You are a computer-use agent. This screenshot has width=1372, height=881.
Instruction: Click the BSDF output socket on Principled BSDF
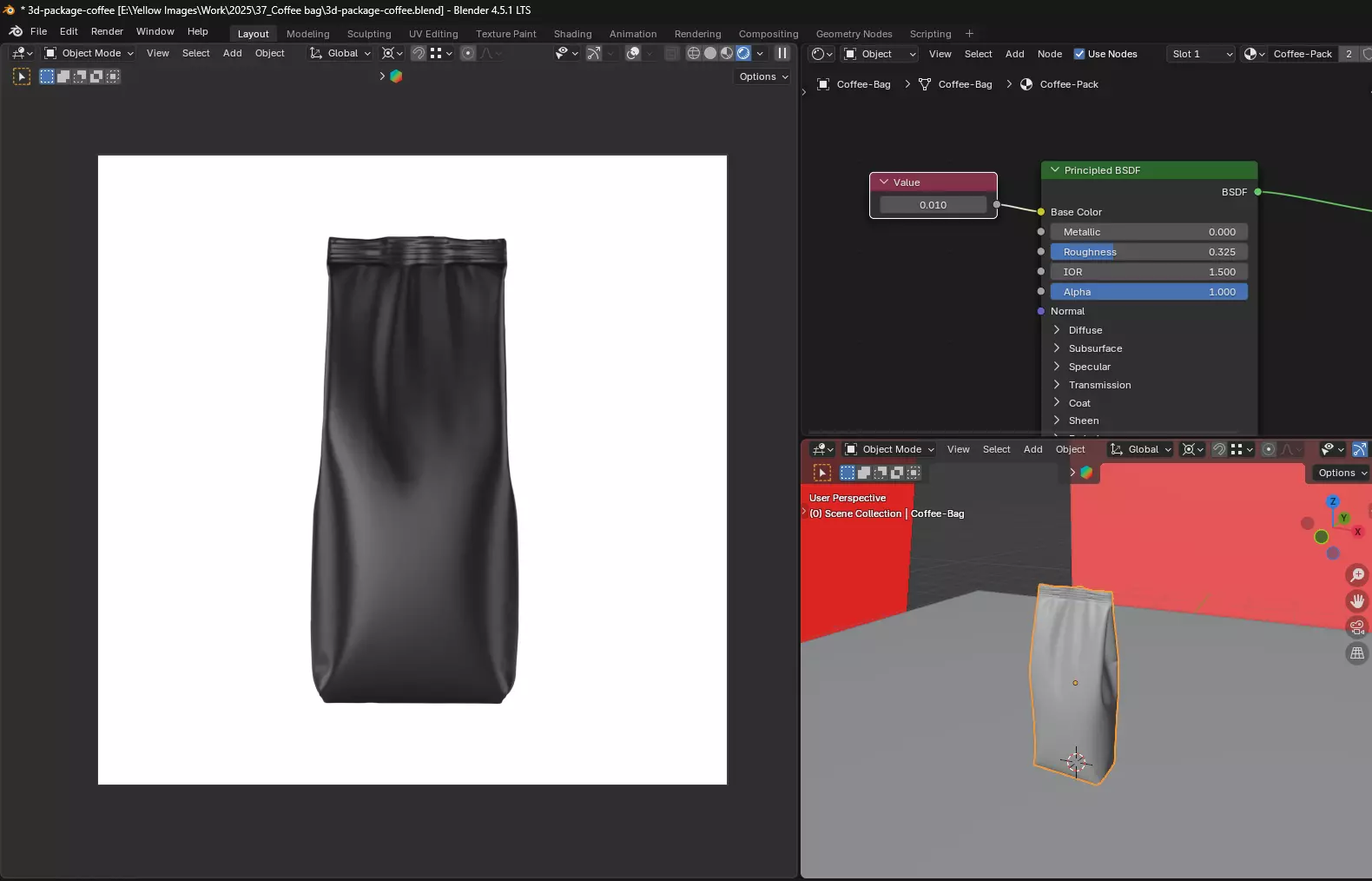1257,192
